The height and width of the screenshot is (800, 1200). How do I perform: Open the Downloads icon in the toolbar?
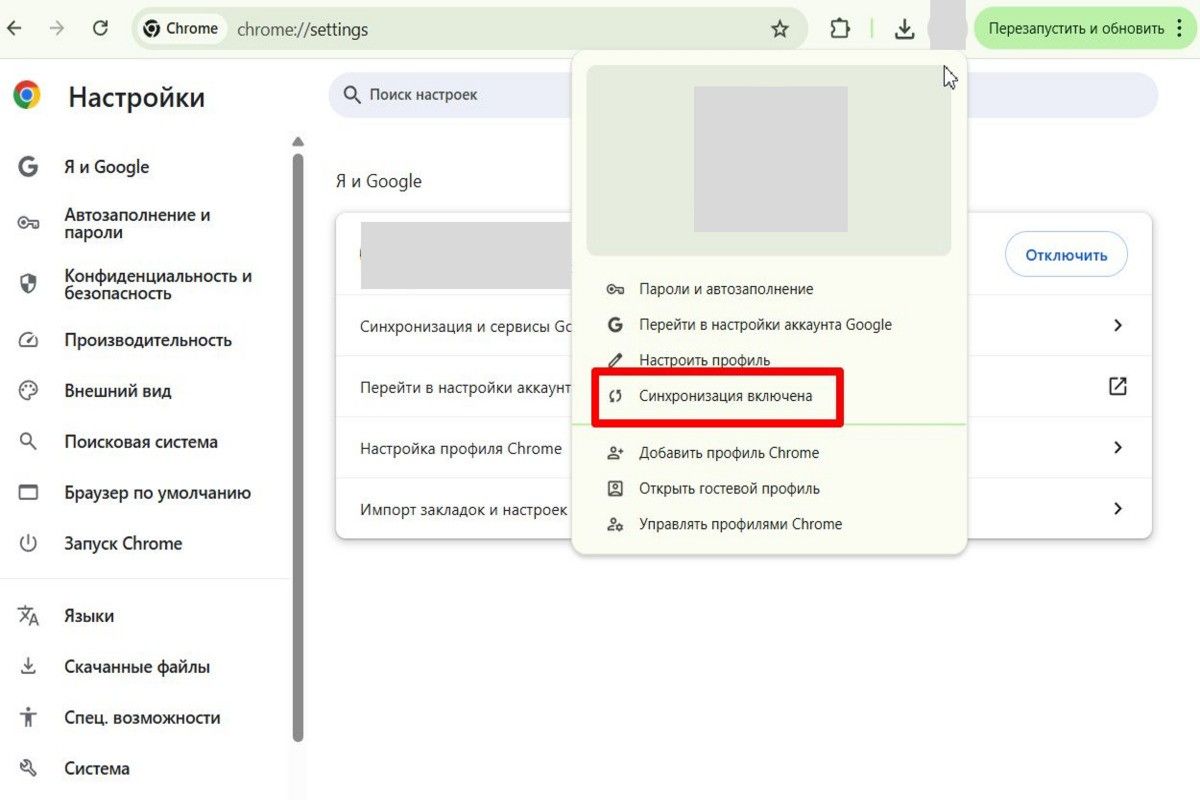[x=904, y=28]
